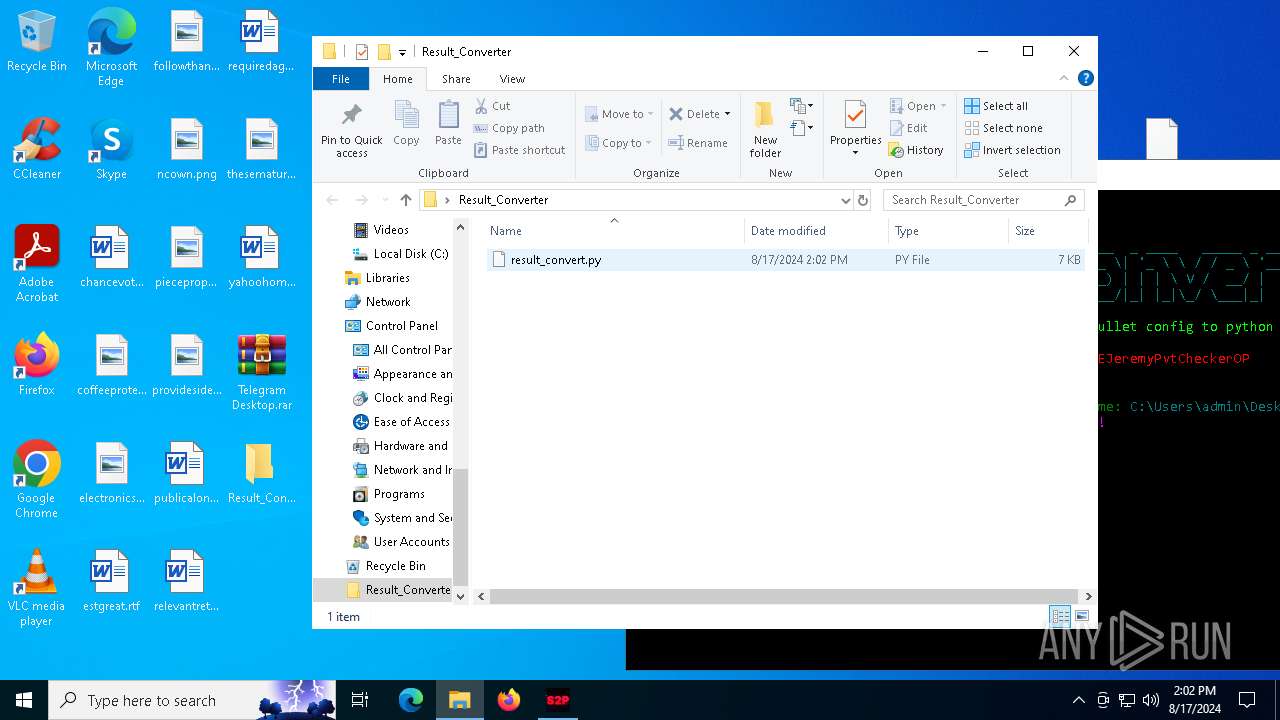Screen dimensions: 1280x720
Task: Select Control Panel in navigation pane
Action: point(391,326)
